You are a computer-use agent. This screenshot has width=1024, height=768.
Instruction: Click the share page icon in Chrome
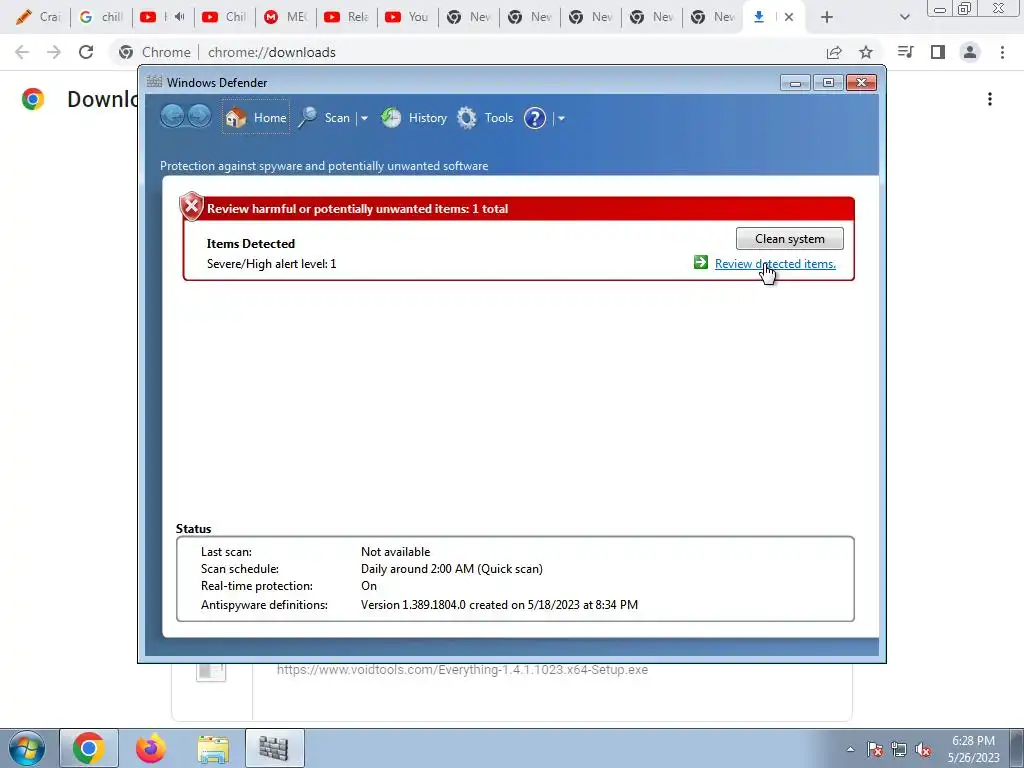coord(834,52)
